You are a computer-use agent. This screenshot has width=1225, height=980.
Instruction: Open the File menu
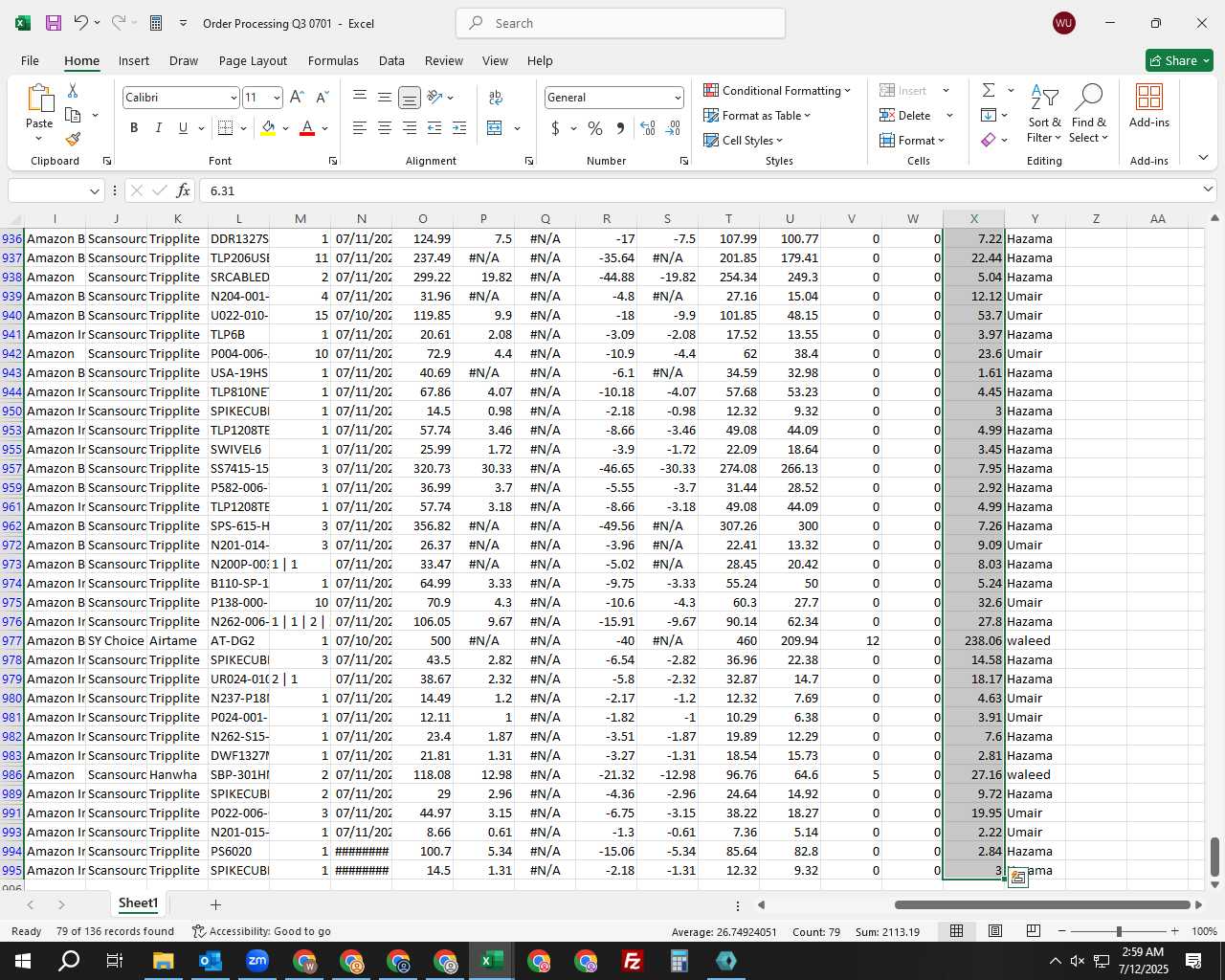coord(30,60)
